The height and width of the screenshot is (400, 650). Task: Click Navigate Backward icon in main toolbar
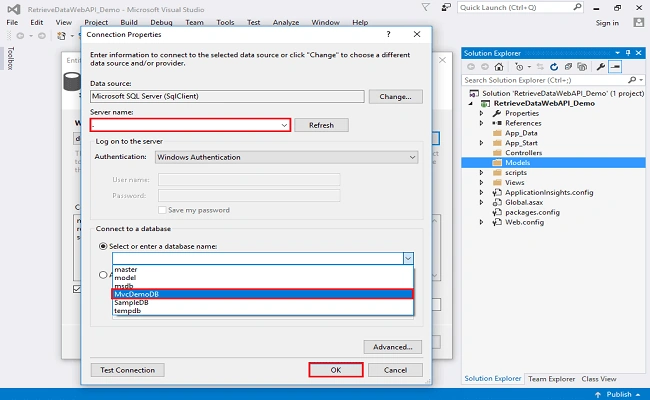coord(20,36)
